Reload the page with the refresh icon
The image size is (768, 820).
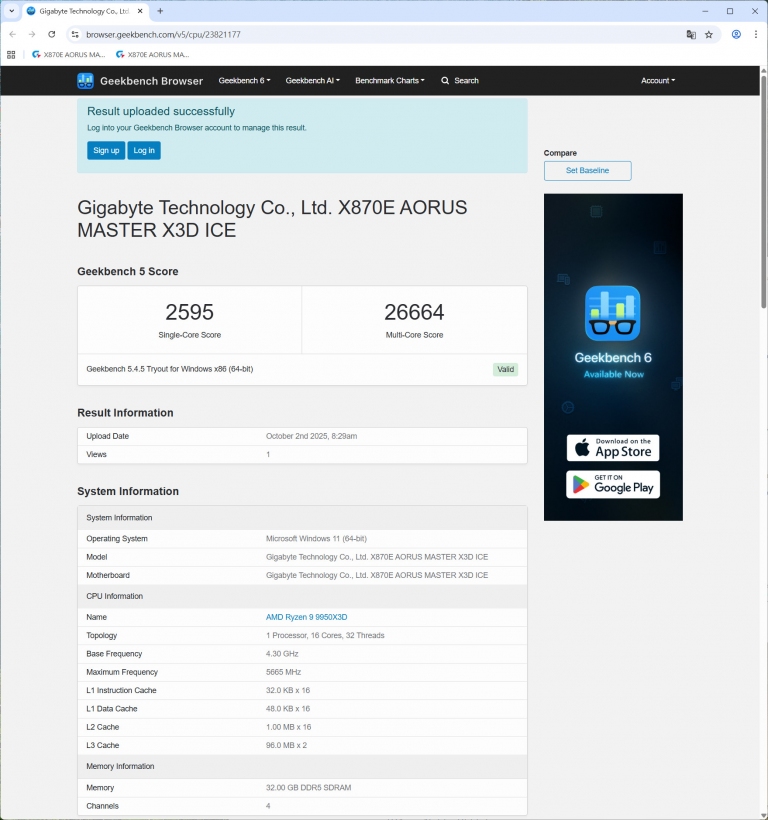(x=52, y=34)
